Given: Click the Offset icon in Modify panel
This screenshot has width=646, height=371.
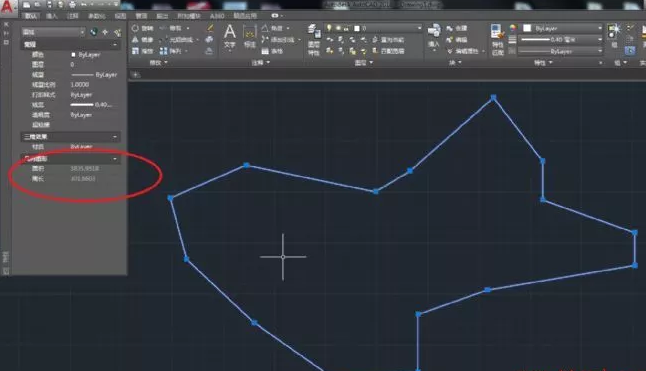Looking at the screenshot, I should (x=209, y=51).
